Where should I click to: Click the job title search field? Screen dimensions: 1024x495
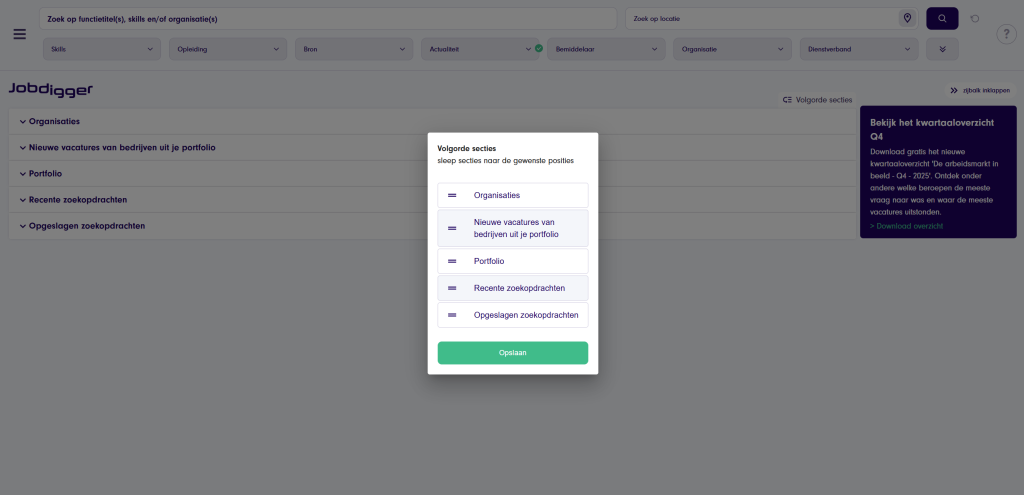click(328, 19)
